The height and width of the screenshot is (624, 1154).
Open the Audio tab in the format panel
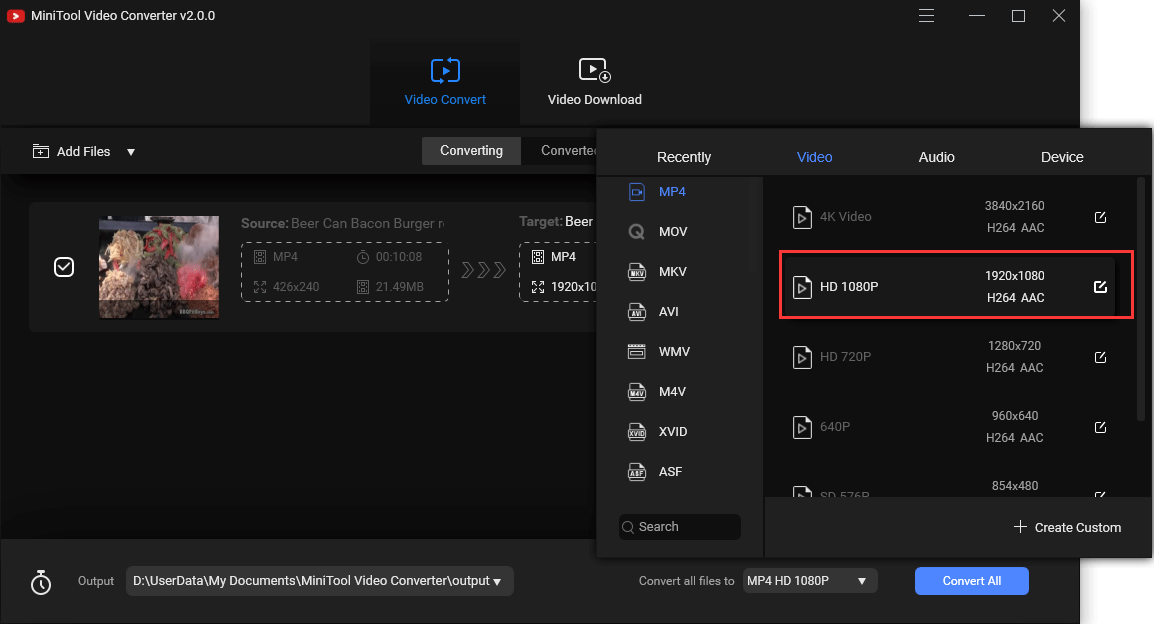936,157
